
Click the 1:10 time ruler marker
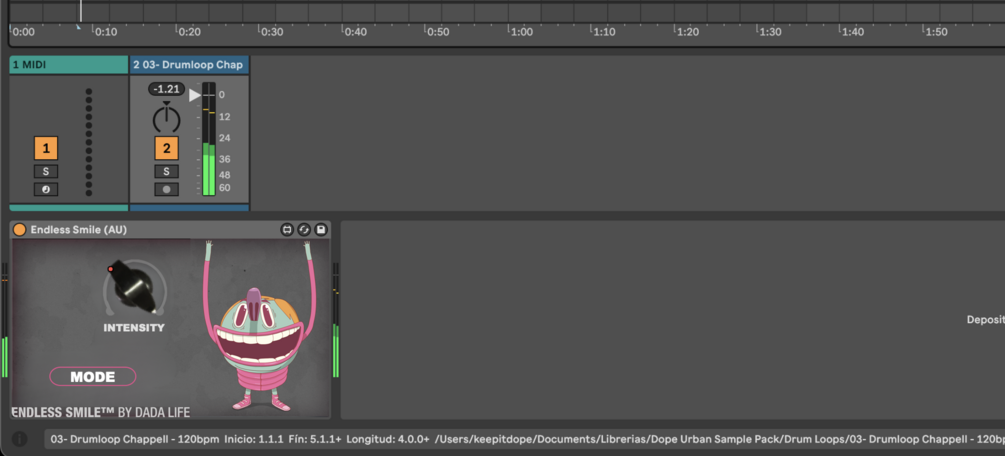(x=604, y=31)
